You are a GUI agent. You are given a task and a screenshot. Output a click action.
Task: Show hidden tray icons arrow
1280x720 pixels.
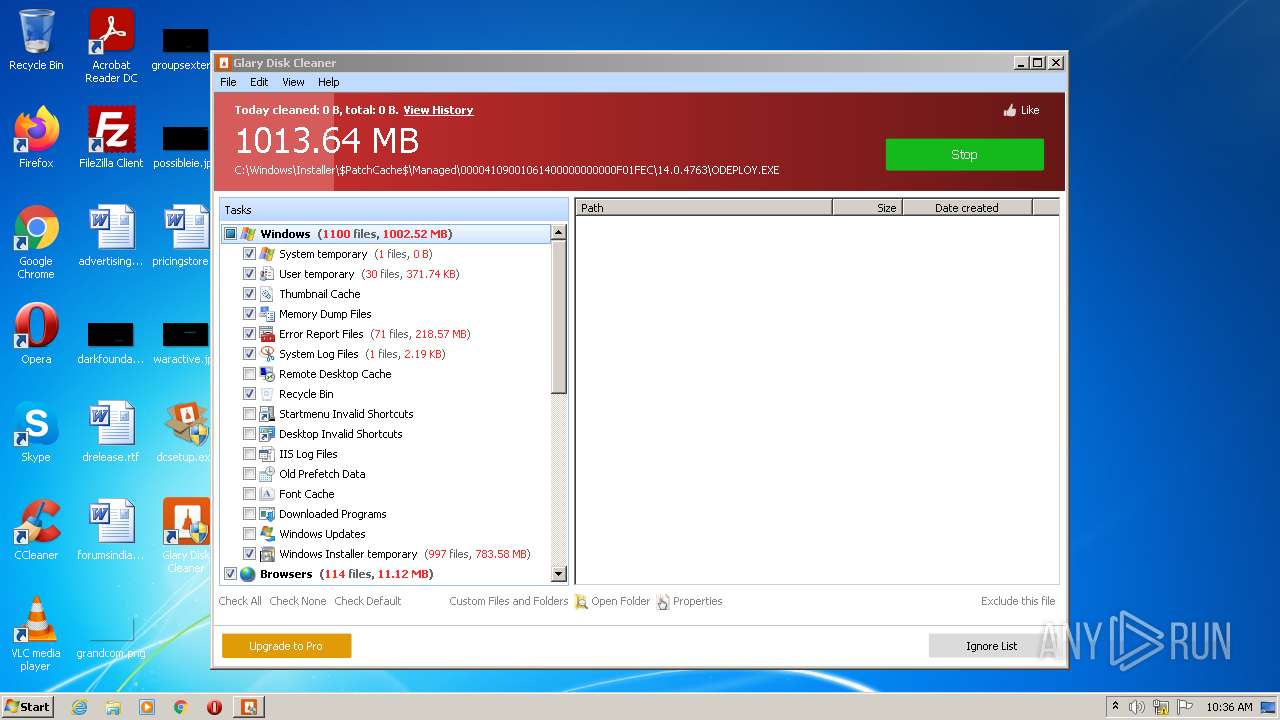pyautogui.click(x=1115, y=707)
